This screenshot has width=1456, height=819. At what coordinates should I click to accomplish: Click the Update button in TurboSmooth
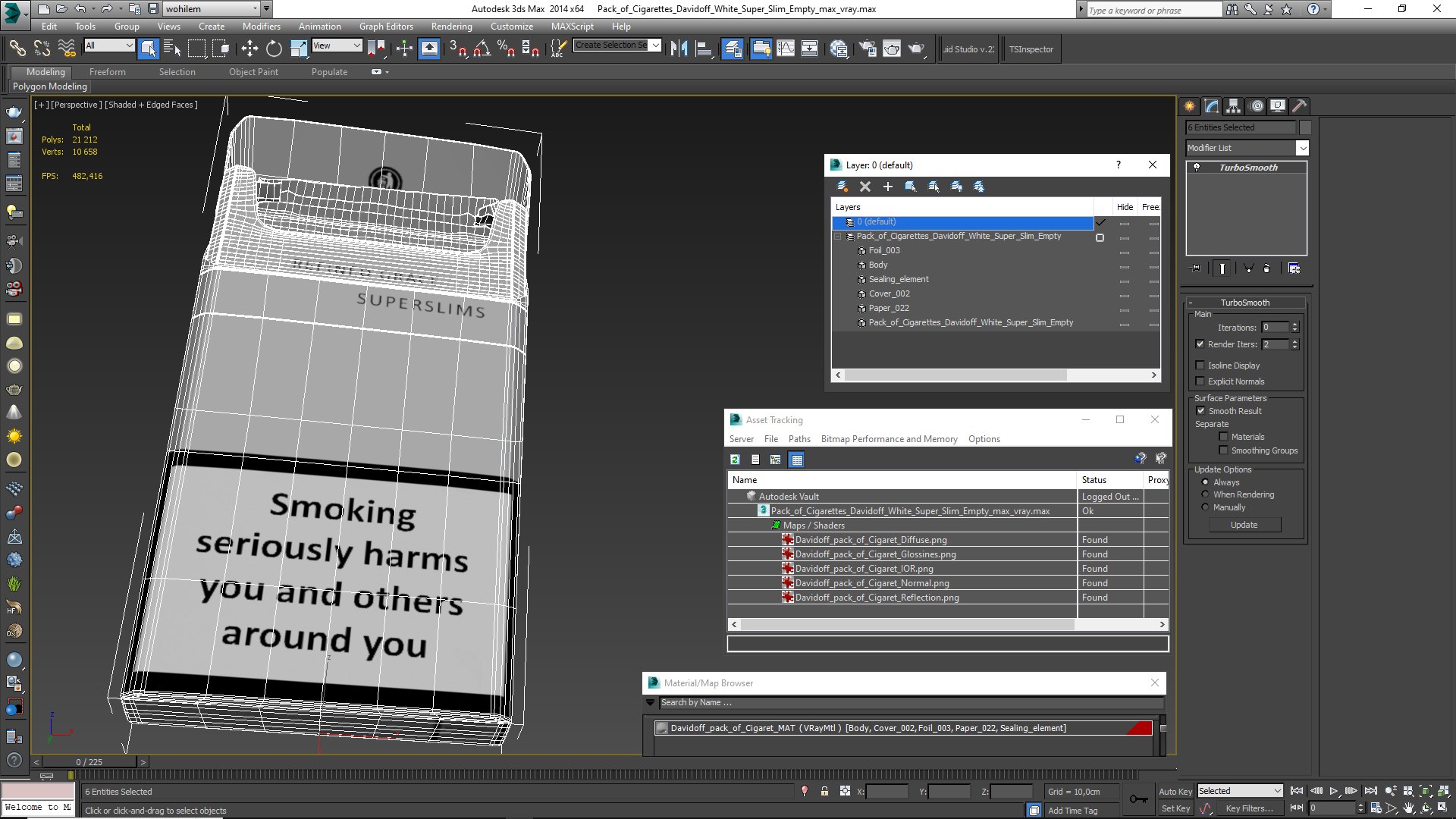pyautogui.click(x=1244, y=525)
